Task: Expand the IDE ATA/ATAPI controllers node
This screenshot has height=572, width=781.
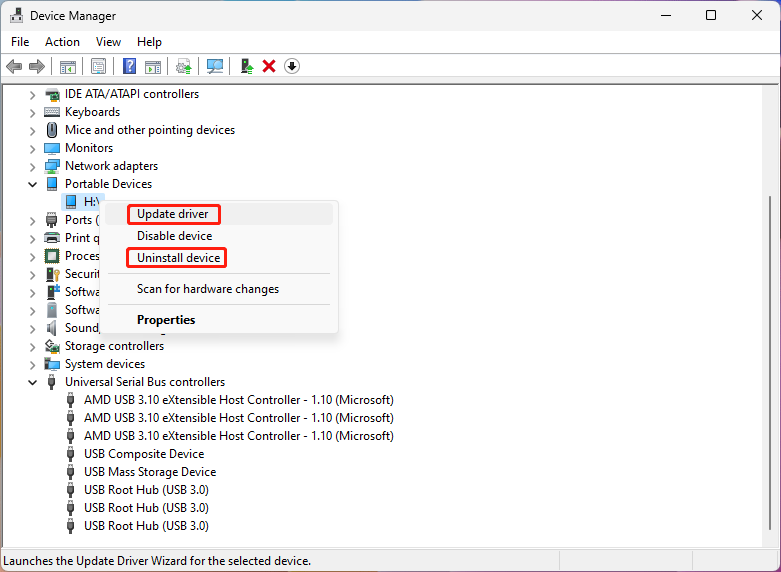Action: pos(32,95)
